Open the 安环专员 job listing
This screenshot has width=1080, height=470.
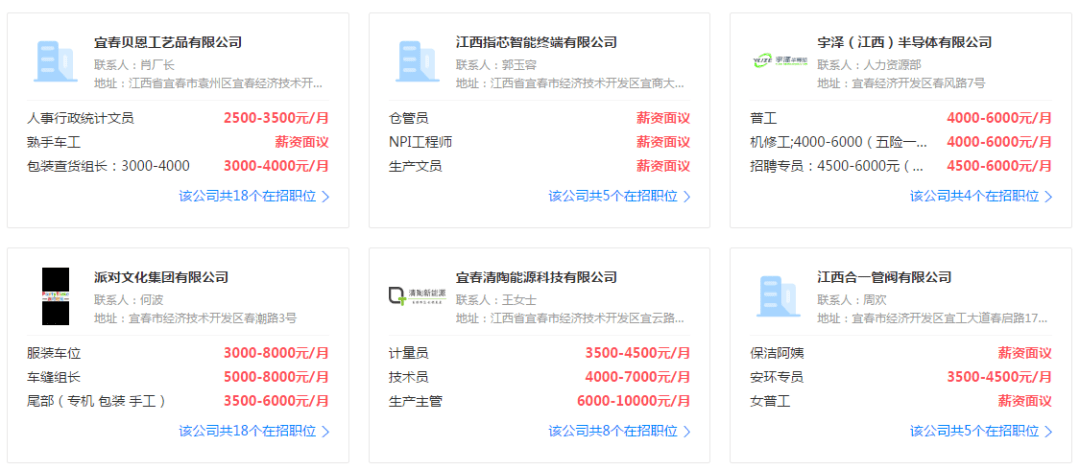point(777,378)
